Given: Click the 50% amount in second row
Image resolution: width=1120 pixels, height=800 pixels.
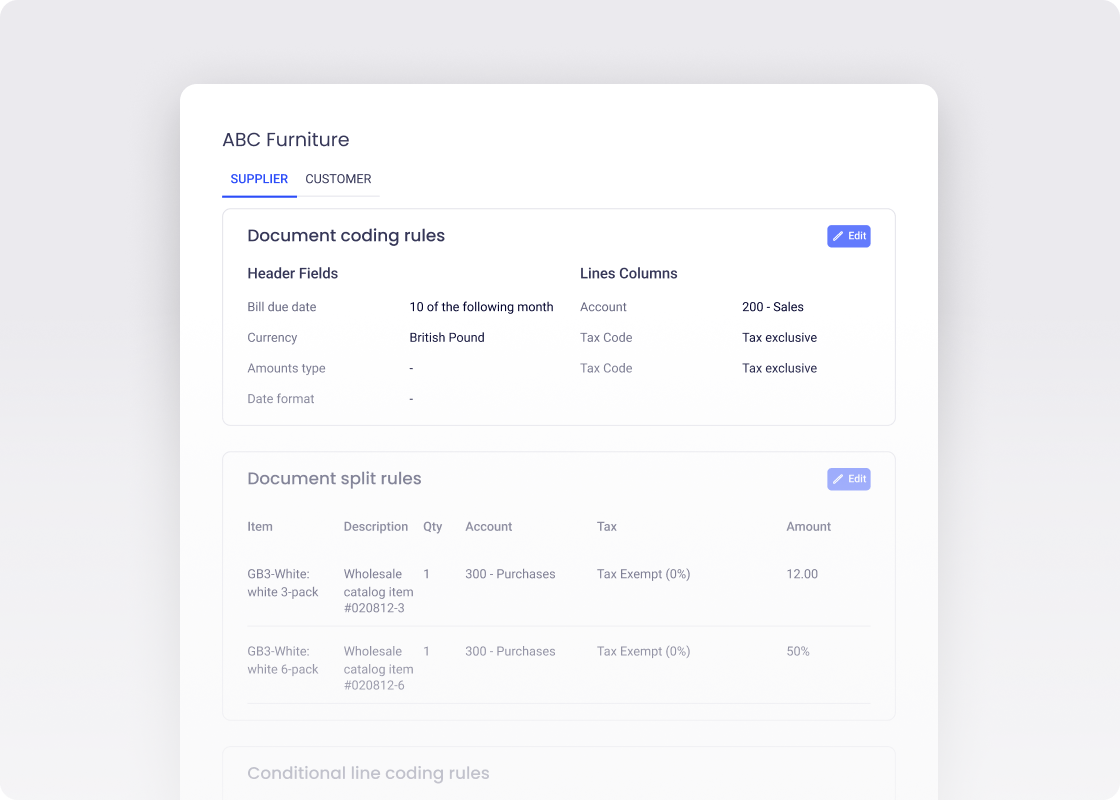Looking at the screenshot, I should (798, 651).
